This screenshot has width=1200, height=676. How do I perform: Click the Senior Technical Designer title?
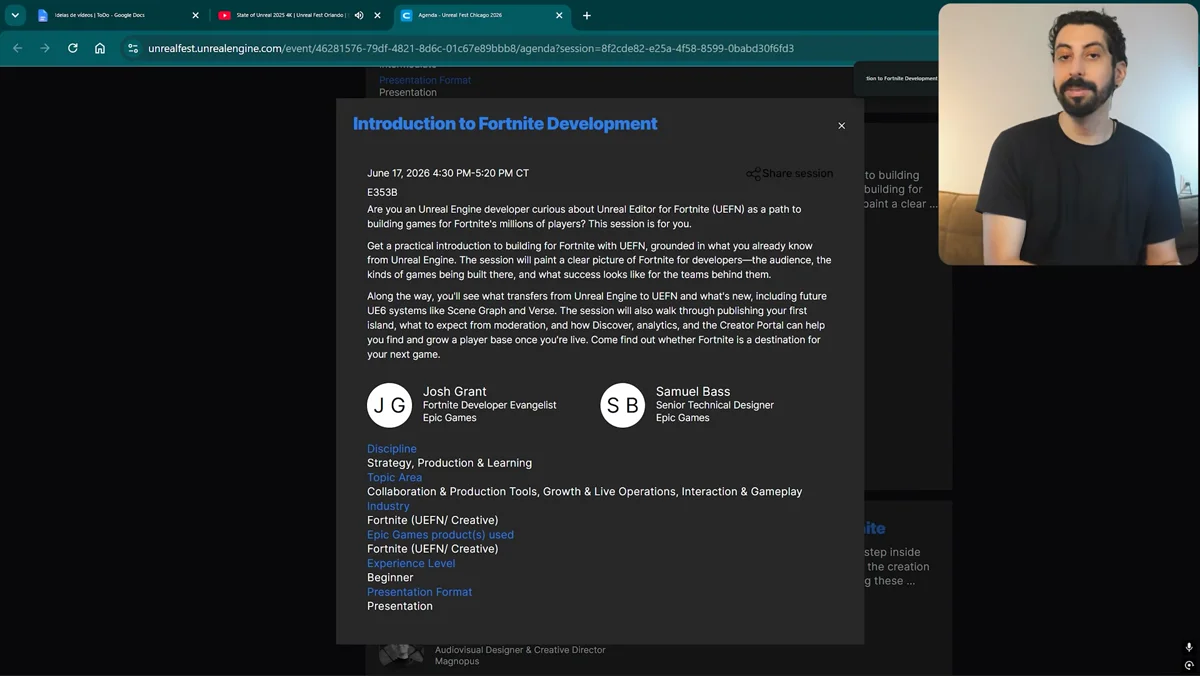coord(715,405)
